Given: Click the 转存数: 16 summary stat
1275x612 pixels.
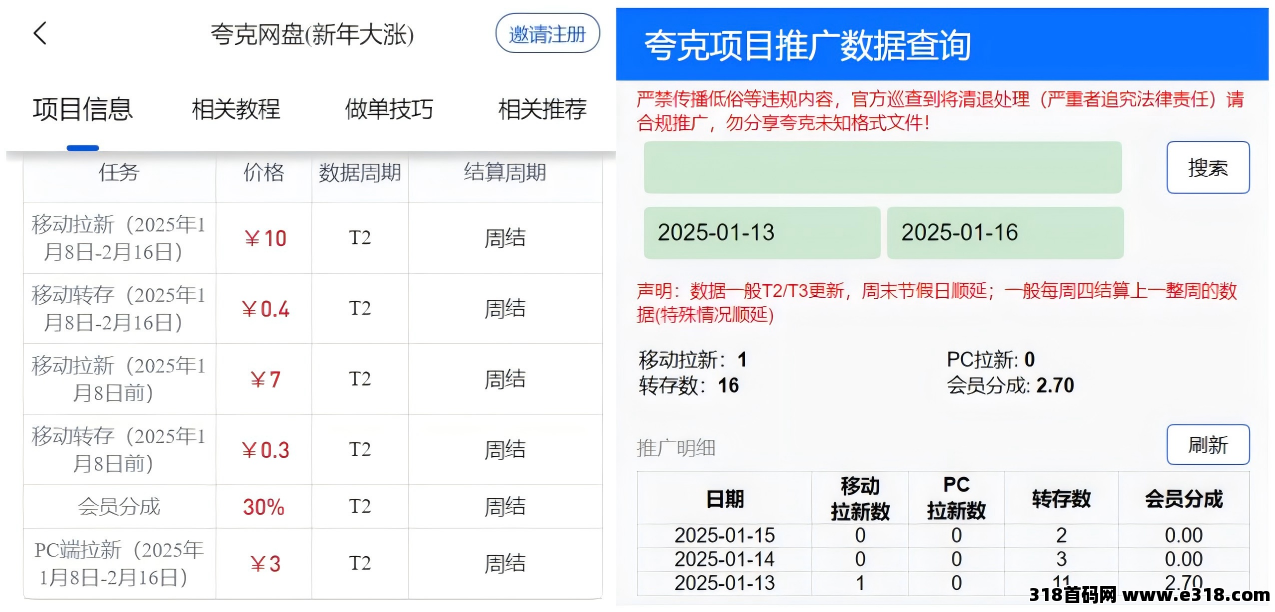Looking at the screenshot, I should [x=689, y=386].
